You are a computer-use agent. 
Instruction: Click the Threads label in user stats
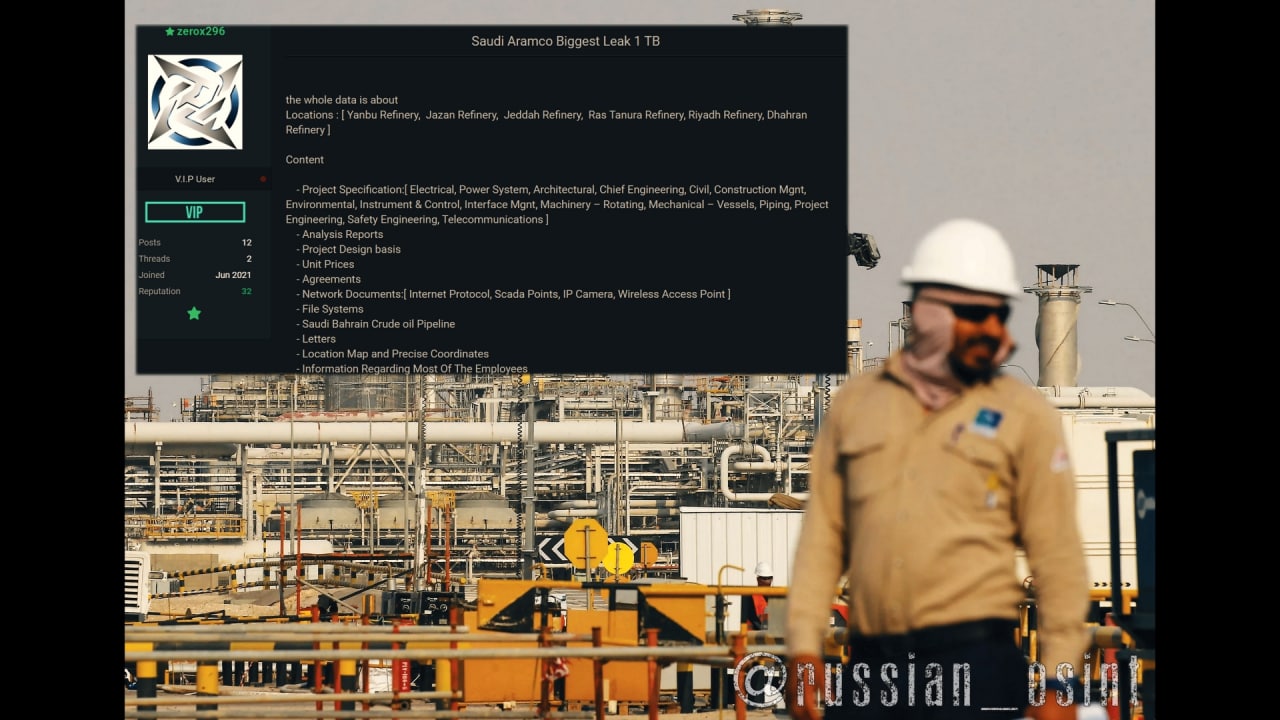154,258
